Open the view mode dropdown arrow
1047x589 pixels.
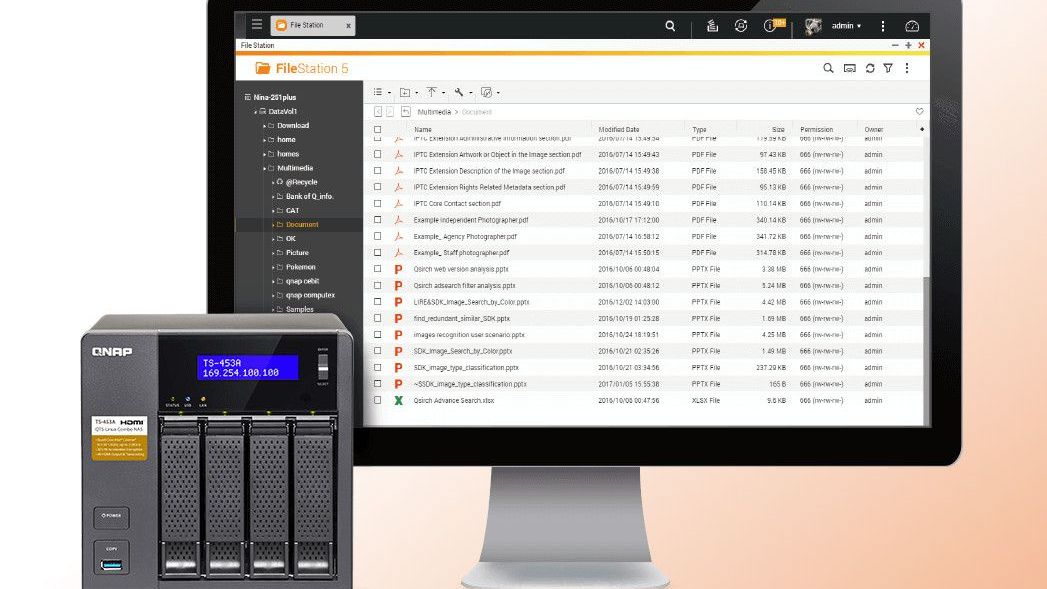pos(389,93)
